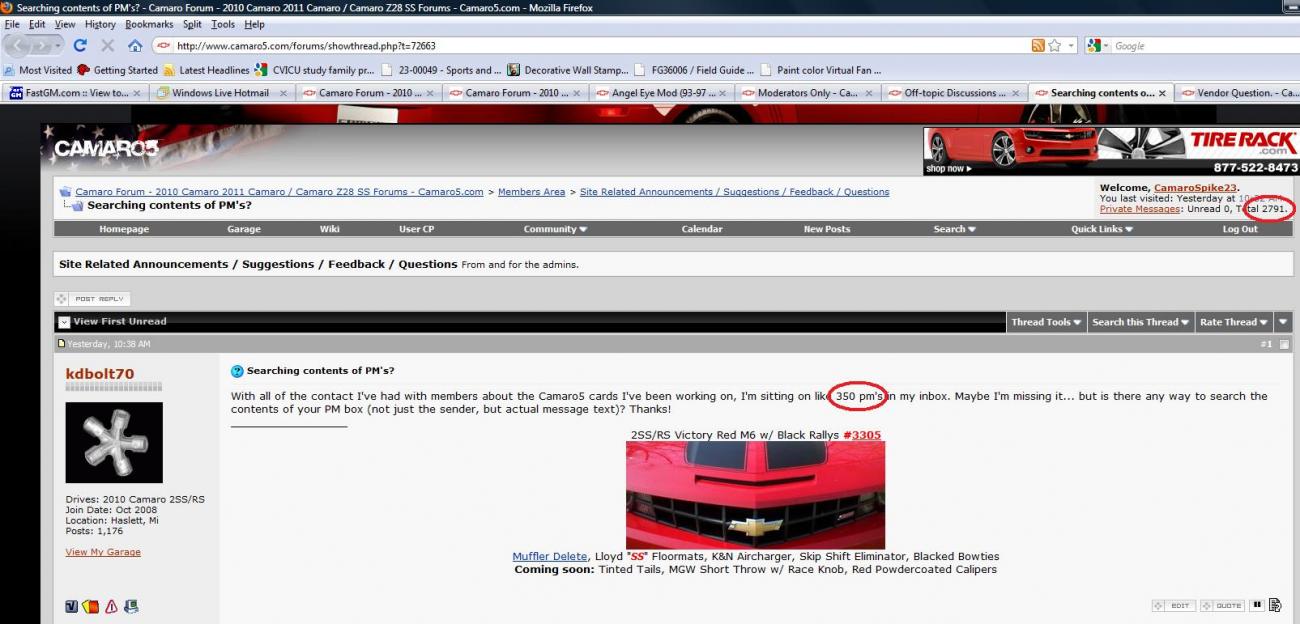Open the Private Messages link
Image resolution: width=1300 pixels, height=624 pixels.
1139,209
